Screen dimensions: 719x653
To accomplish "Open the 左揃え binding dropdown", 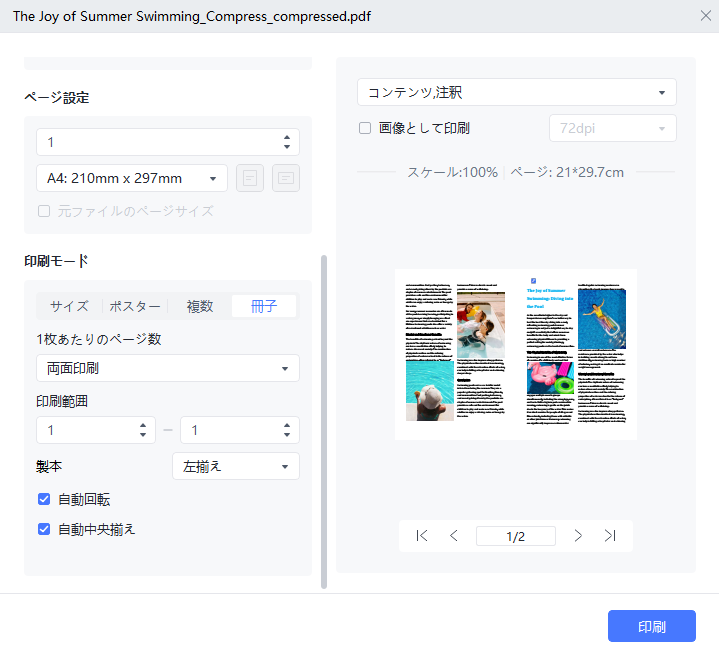I will click(236, 466).
